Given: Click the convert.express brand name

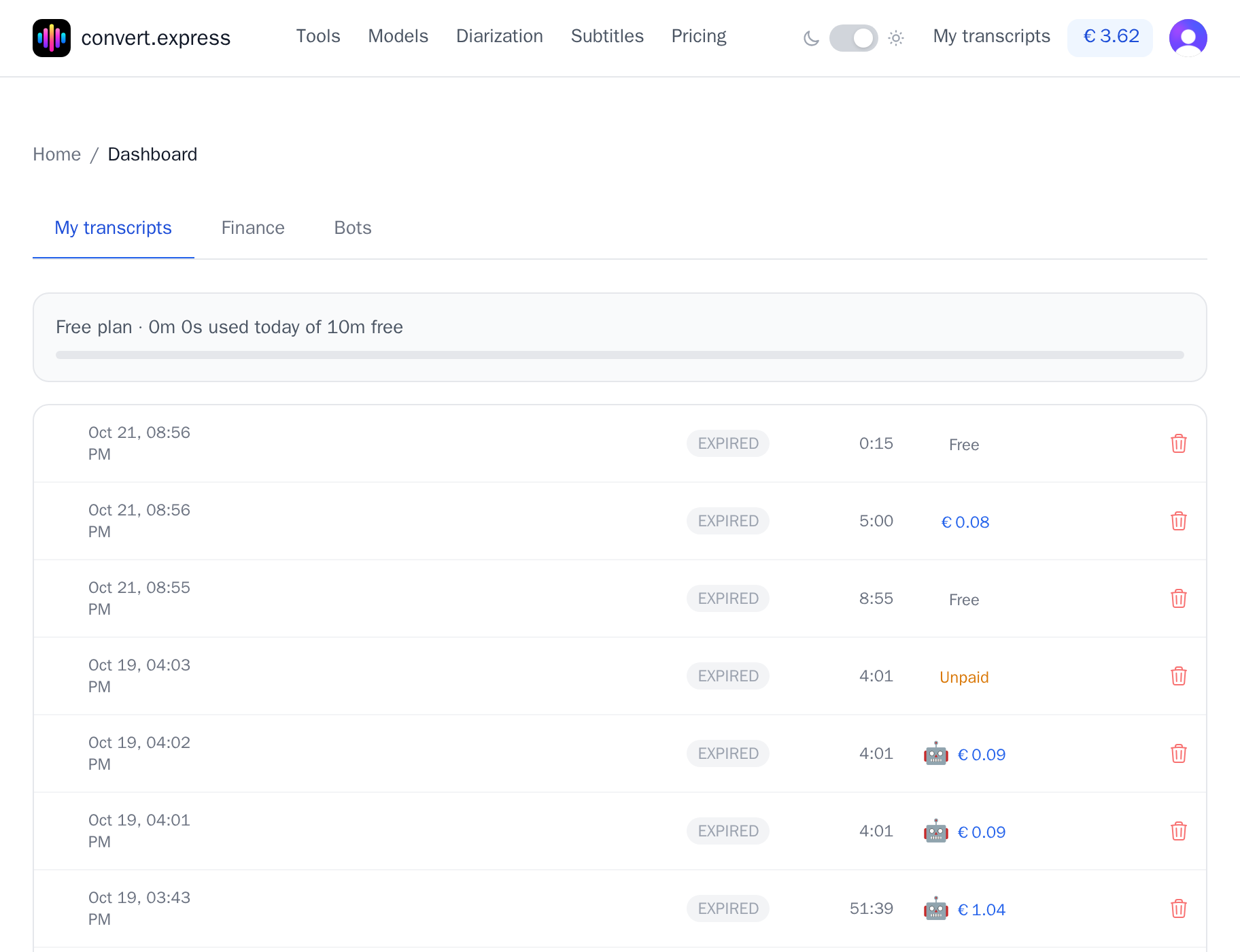Looking at the screenshot, I should click(156, 38).
